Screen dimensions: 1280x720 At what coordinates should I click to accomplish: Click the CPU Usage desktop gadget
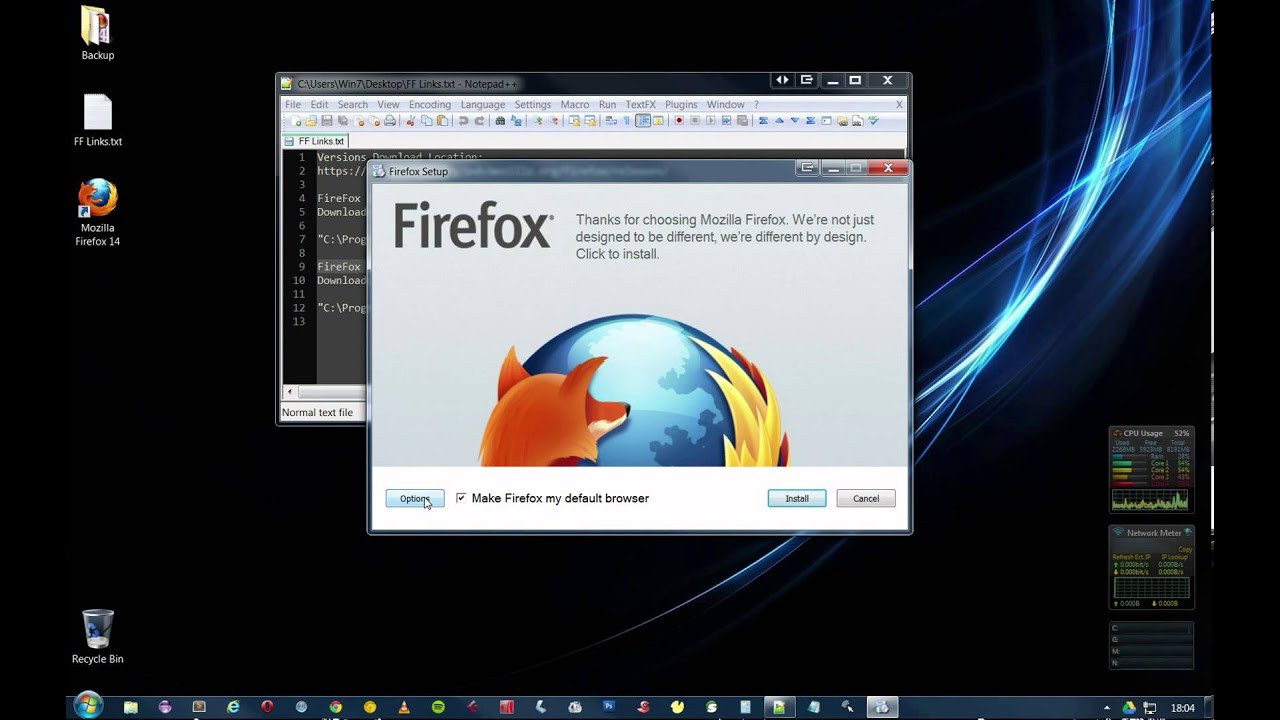coord(1151,470)
